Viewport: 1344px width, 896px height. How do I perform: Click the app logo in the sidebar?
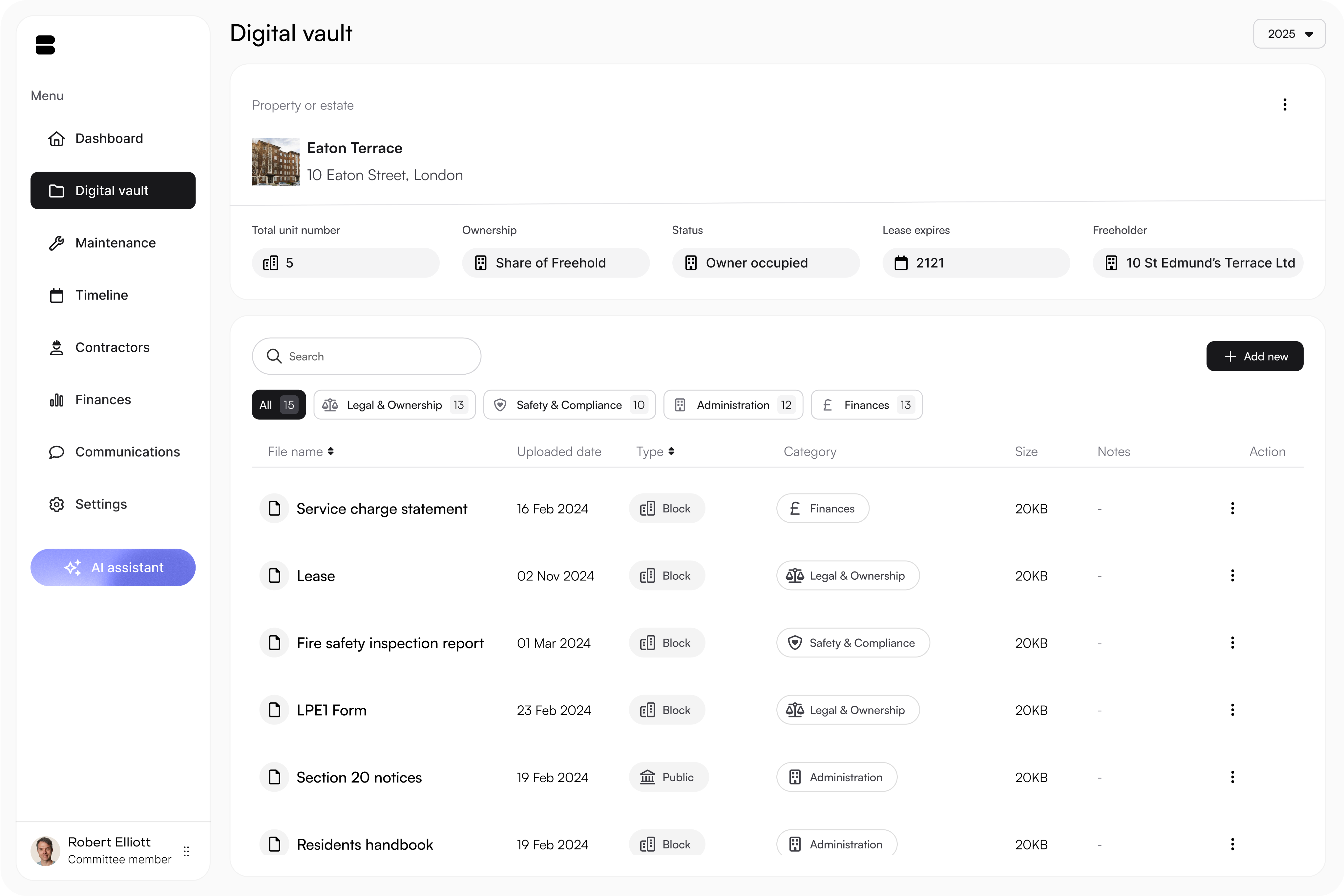click(45, 45)
